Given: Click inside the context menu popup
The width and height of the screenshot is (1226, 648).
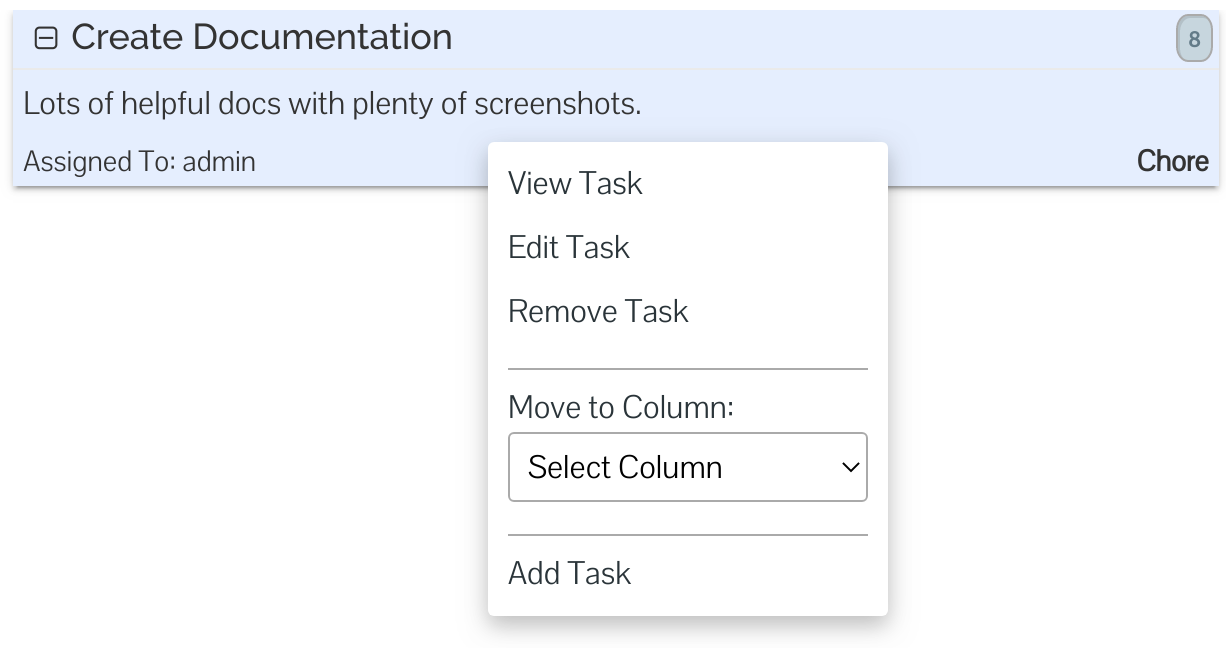Looking at the screenshot, I should point(688,380).
